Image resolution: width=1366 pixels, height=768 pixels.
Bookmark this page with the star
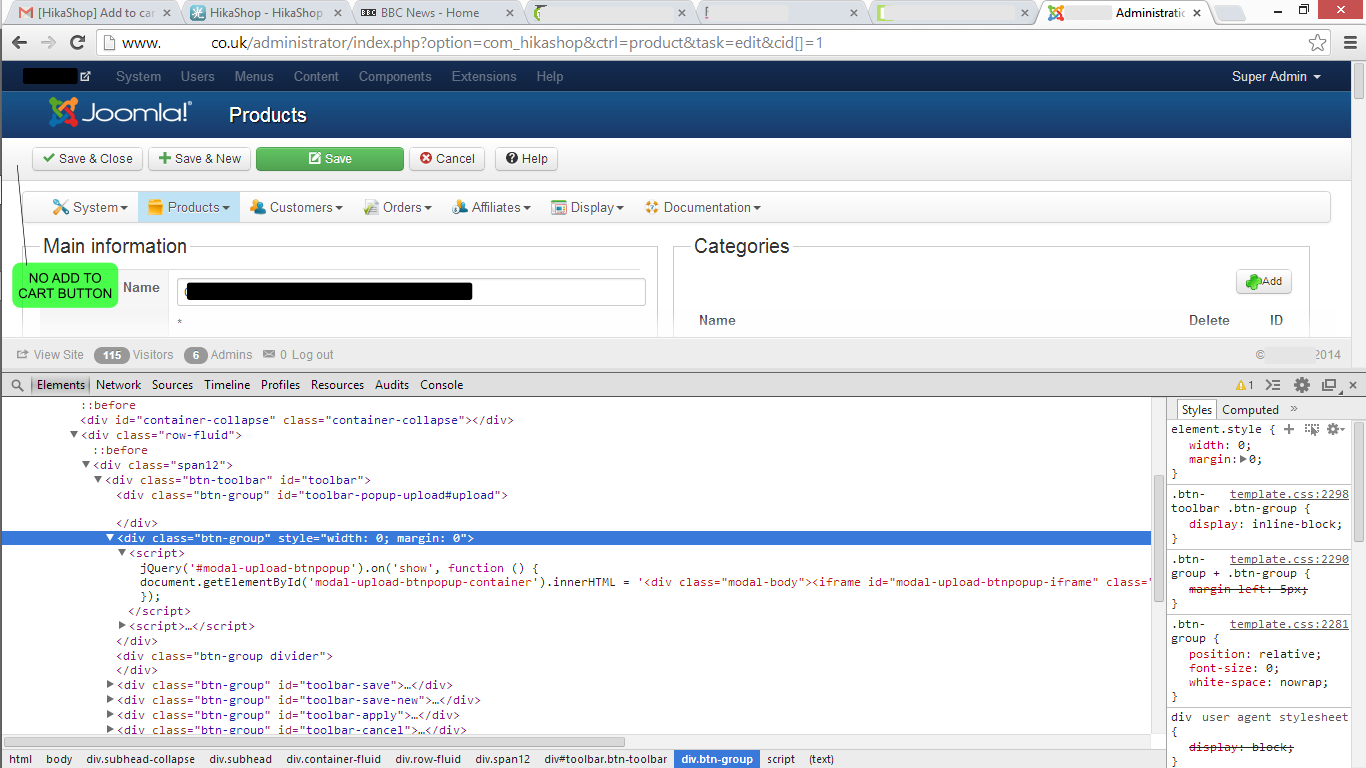click(x=1318, y=43)
